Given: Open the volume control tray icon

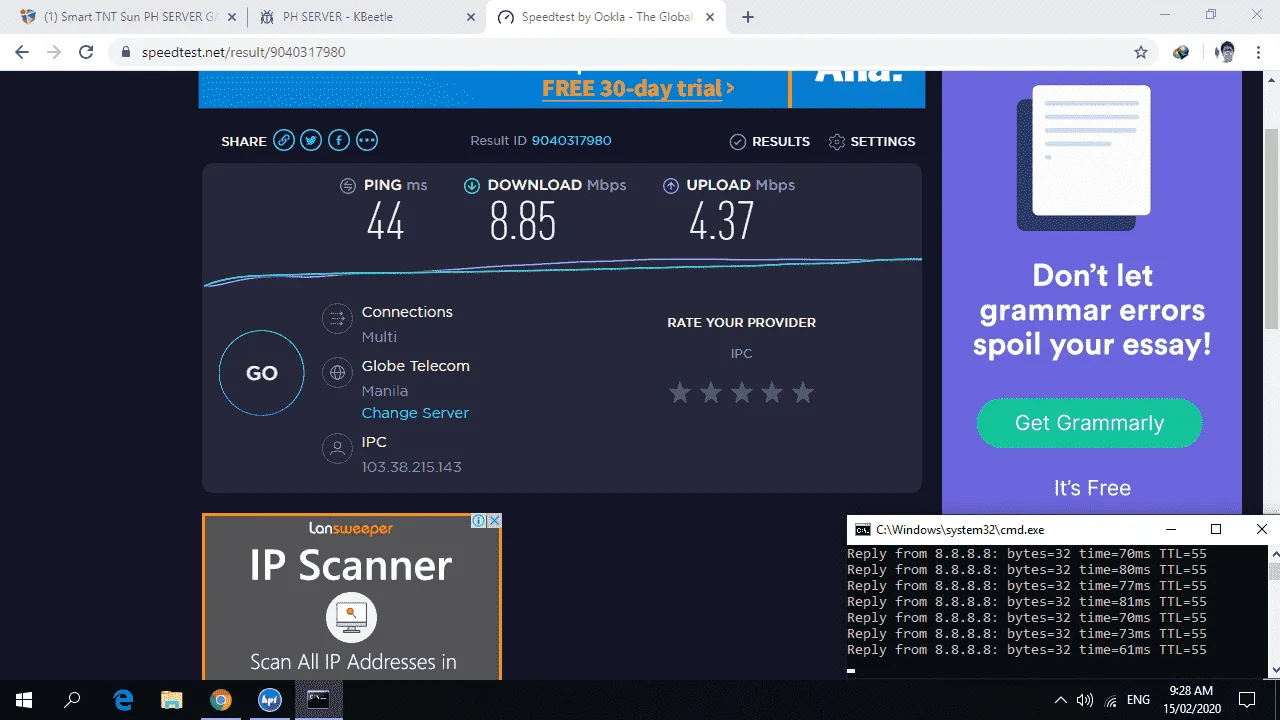Looking at the screenshot, I should (x=1084, y=700).
